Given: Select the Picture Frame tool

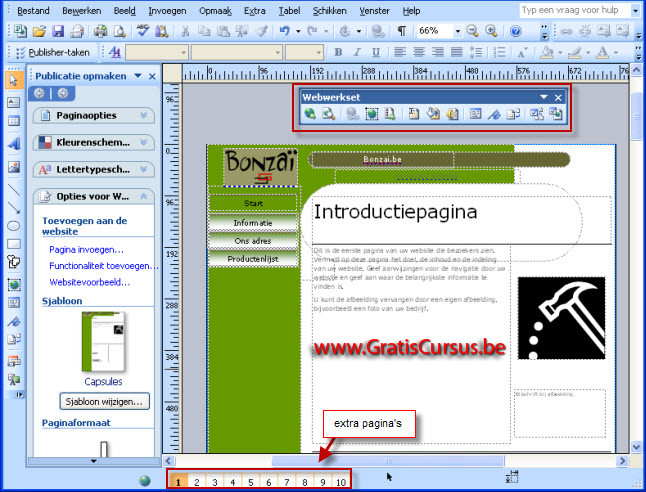Looking at the screenshot, I should pyautogui.click(x=14, y=167).
